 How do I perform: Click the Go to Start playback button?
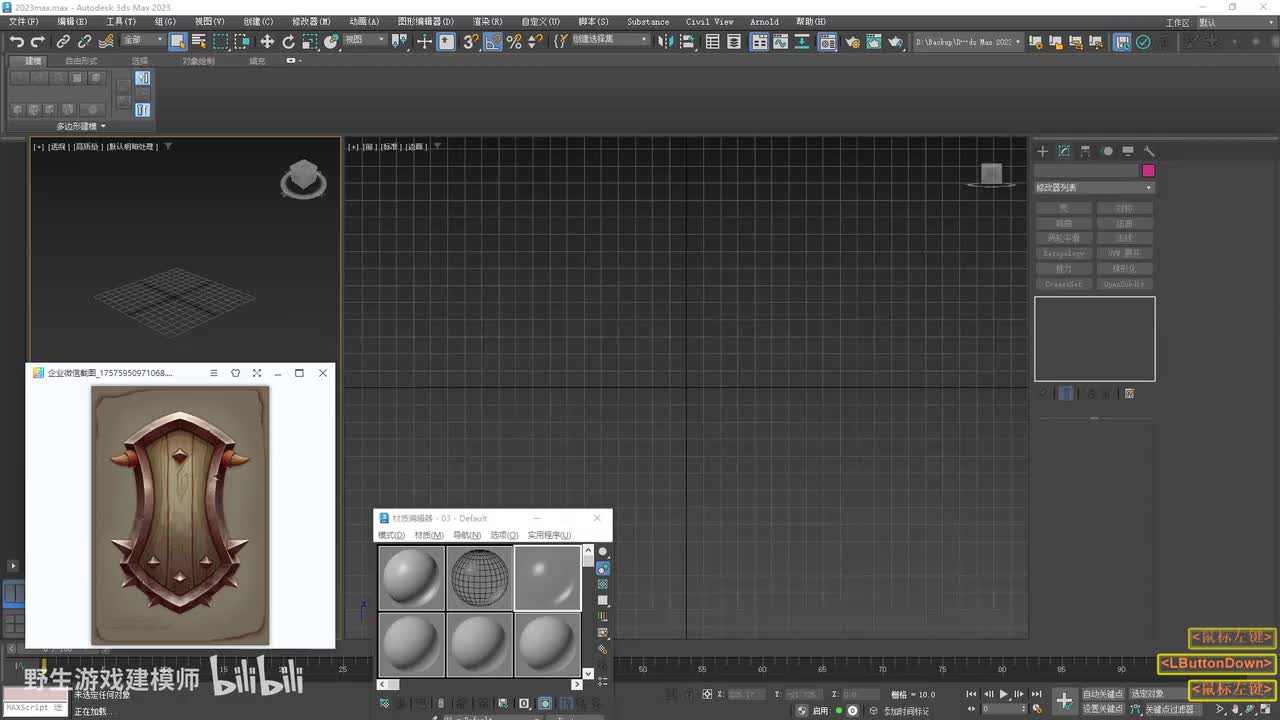coord(970,694)
